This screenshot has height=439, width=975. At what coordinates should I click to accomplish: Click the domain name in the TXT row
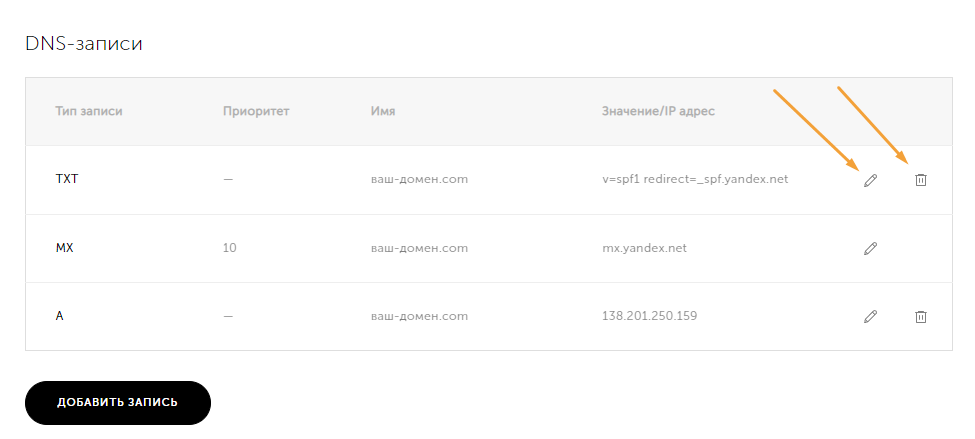click(x=419, y=180)
